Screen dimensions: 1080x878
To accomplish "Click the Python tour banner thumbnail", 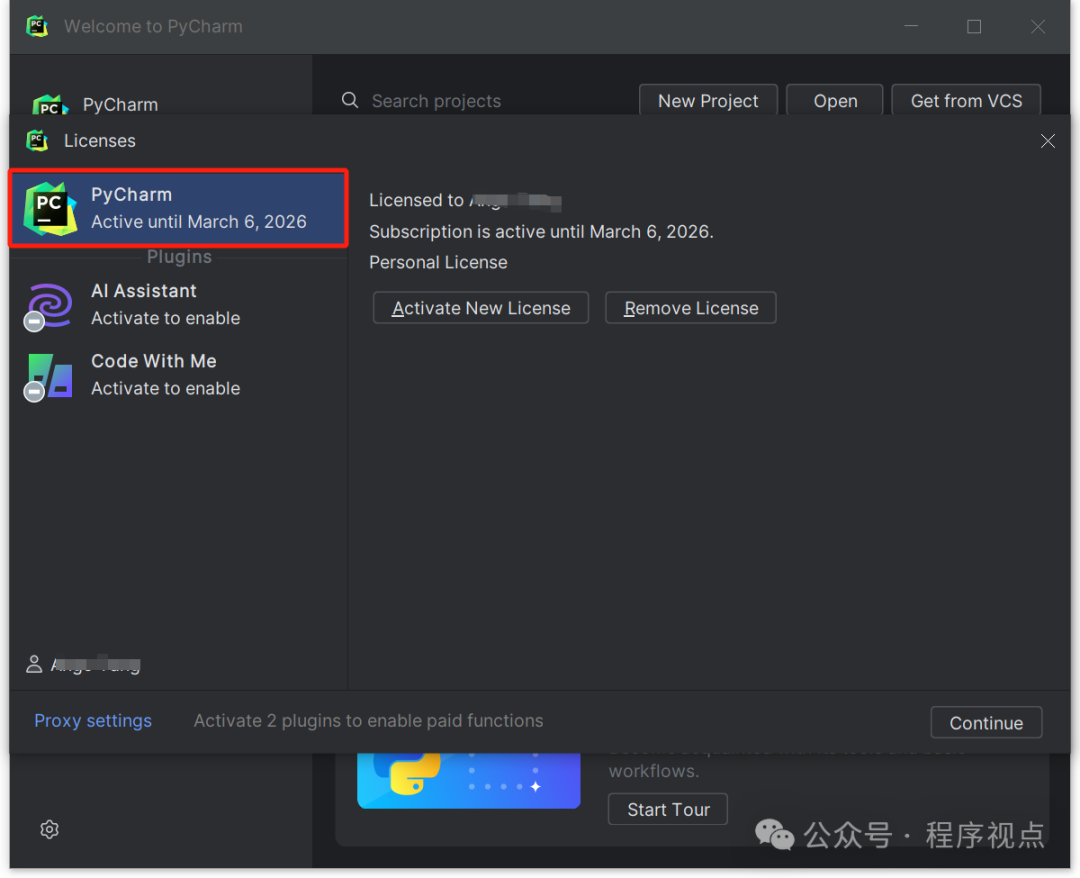I will (468, 780).
